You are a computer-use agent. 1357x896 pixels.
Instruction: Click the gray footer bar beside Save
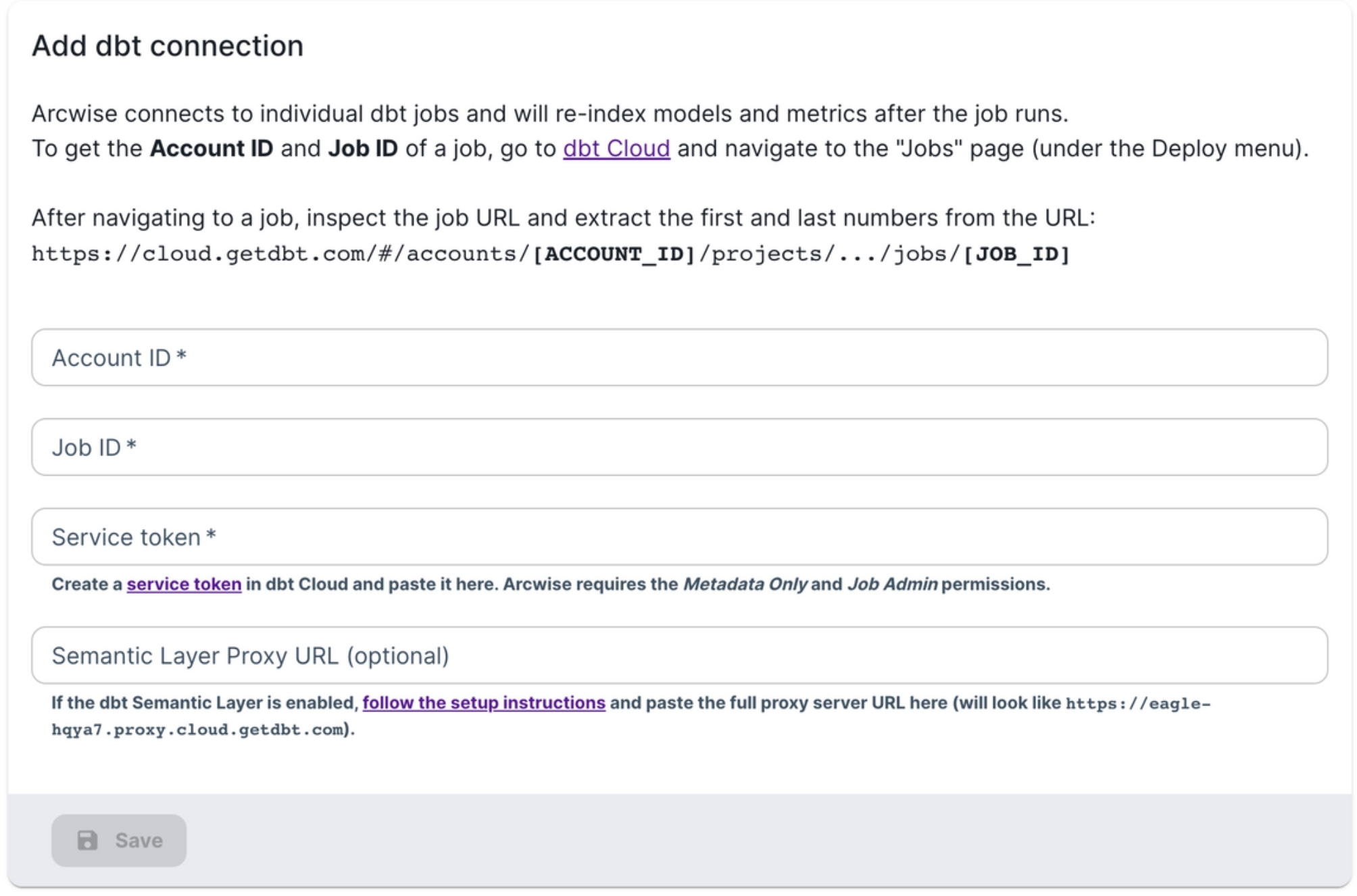tap(743, 840)
